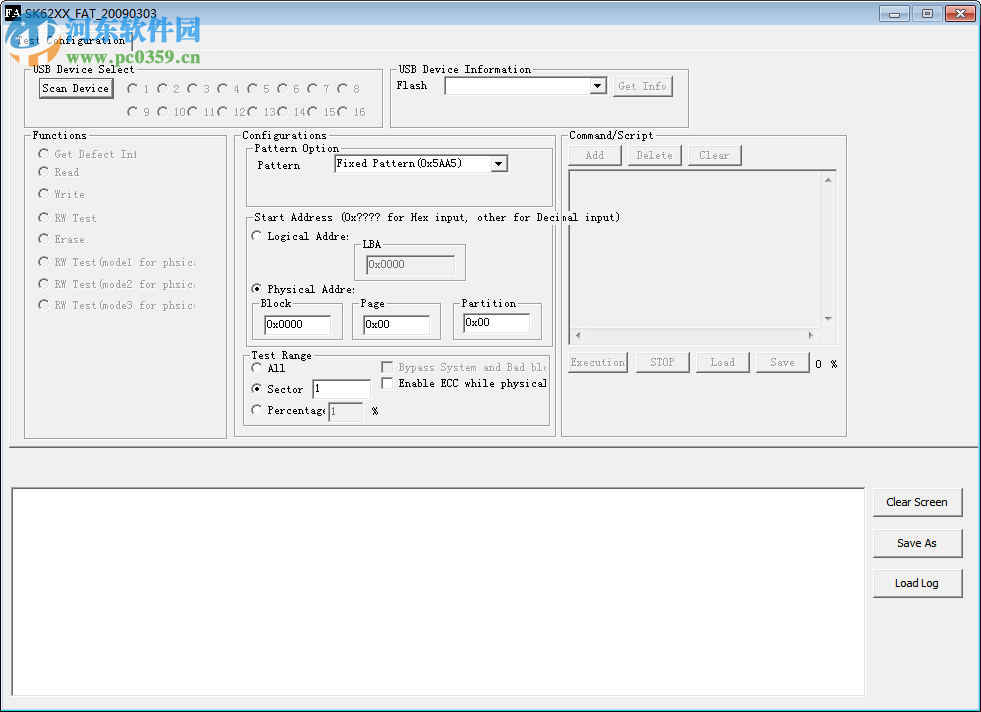Screen dimensions: 981x712
Task: Choose the RW Test function
Action: tap(43, 217)
